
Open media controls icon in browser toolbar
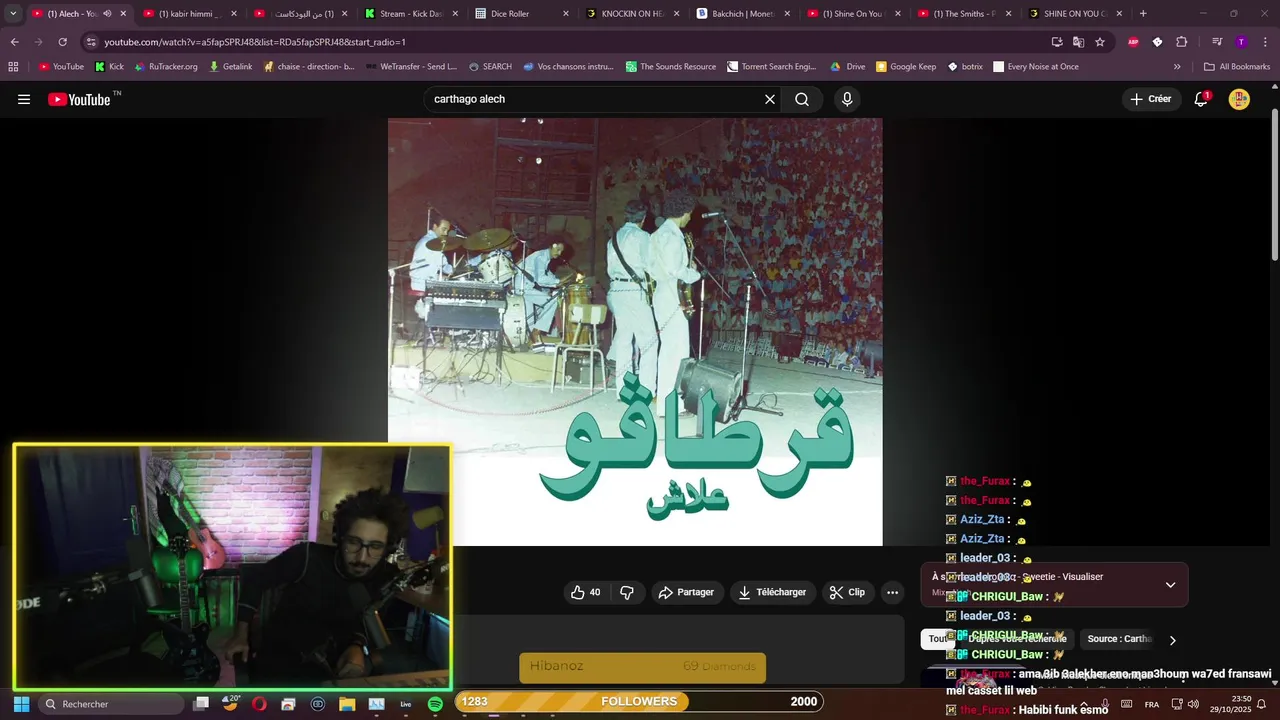1217,42
